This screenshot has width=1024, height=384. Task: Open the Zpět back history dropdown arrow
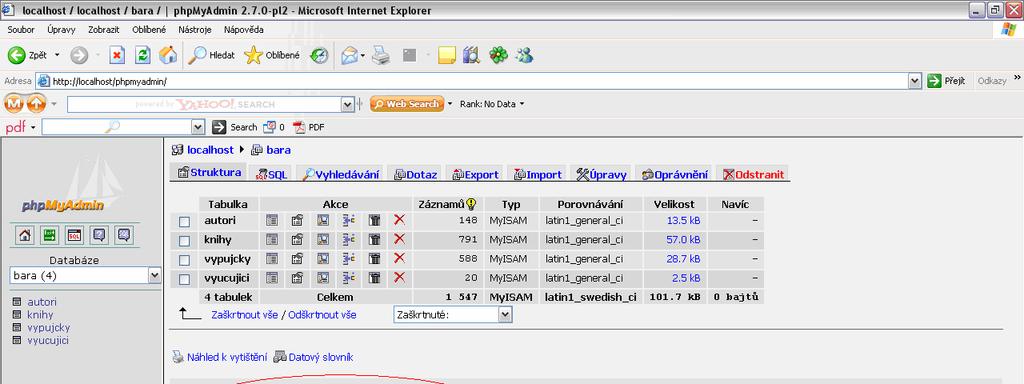[x=57, y=56]
